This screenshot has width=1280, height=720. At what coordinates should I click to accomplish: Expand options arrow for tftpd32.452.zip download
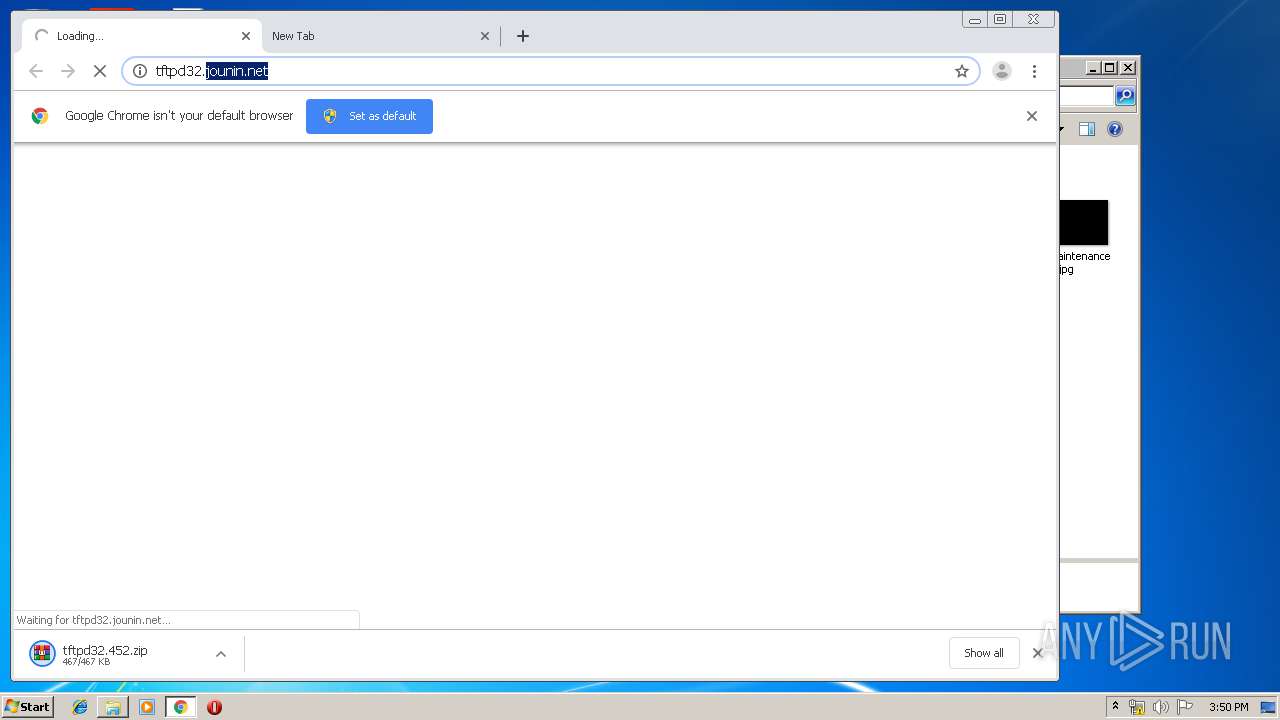221,654
